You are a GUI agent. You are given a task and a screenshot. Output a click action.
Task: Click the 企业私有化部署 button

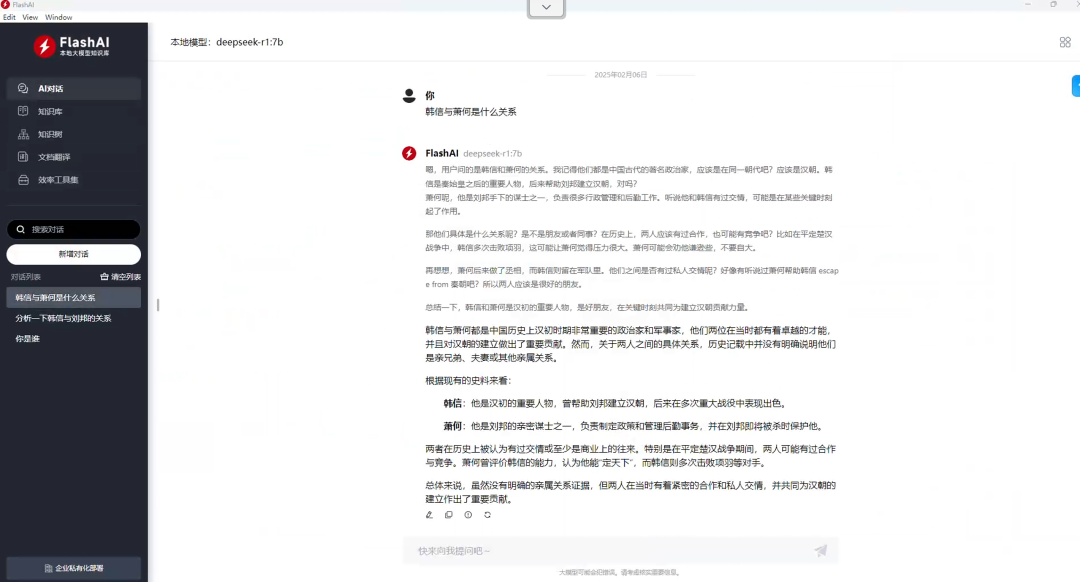pyautogui.click(x=74, y=568)
